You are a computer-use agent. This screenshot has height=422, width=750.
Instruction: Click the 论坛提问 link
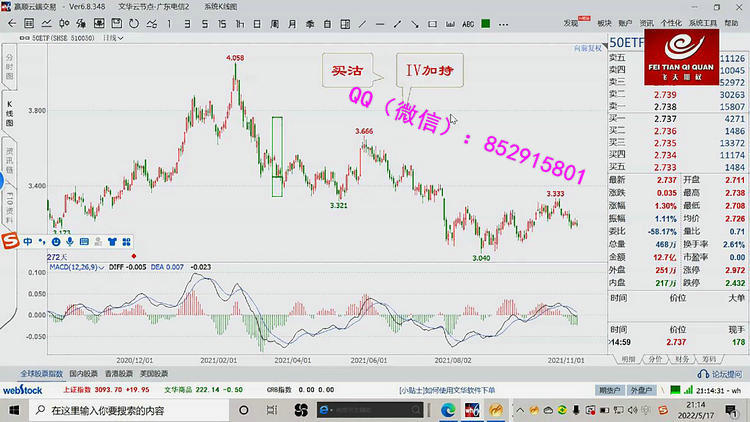click(725, 373)
